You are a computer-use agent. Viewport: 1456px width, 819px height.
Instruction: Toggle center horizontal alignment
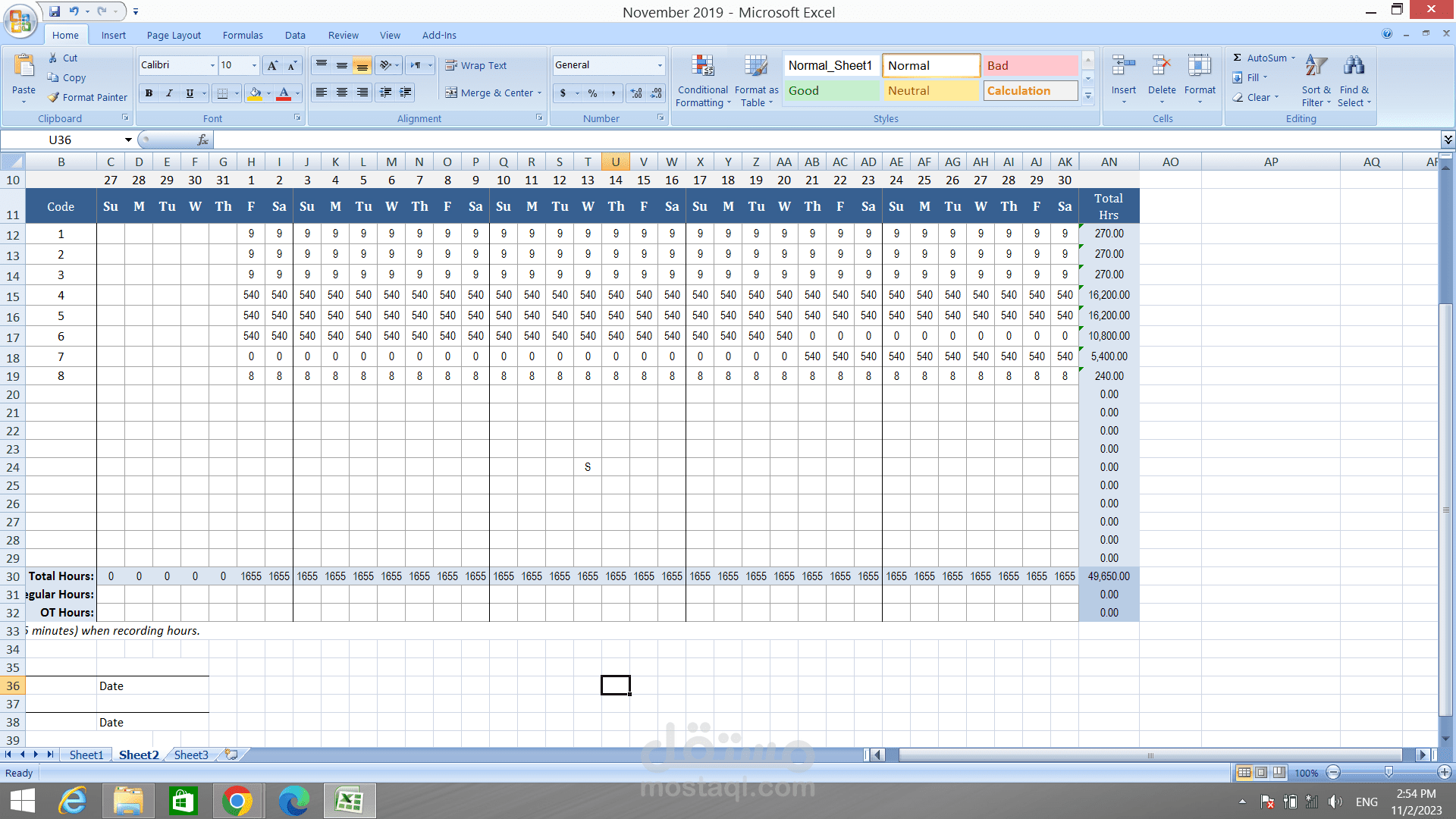[342, 93]
